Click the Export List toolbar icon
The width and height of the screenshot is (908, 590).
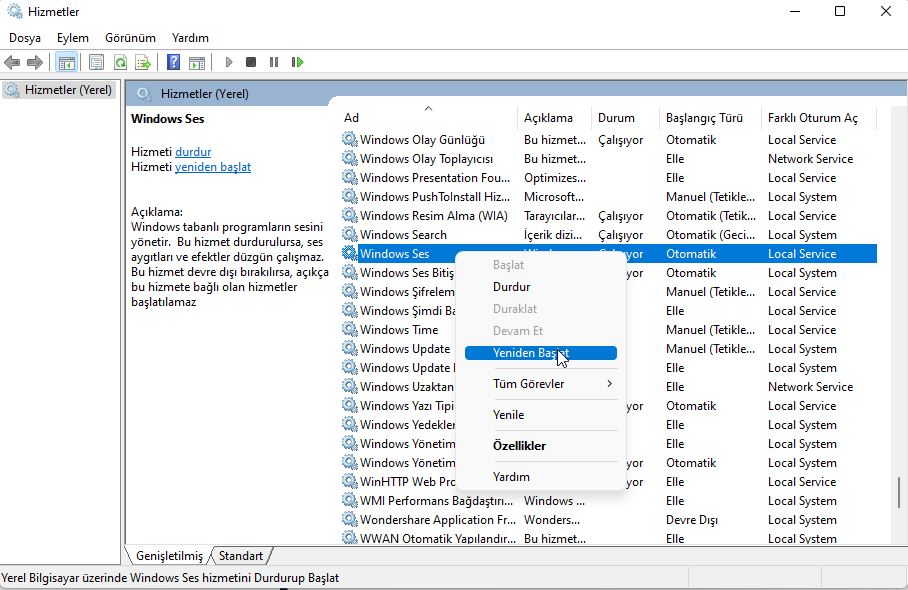142,62
